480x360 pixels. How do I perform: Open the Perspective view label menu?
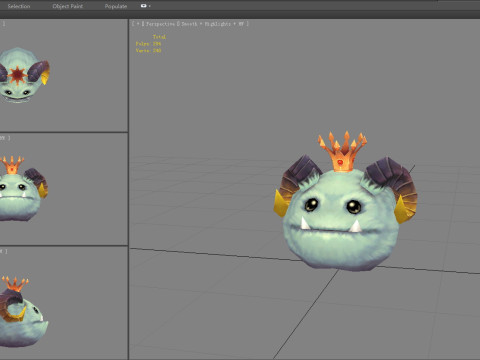tap(160, 24)
